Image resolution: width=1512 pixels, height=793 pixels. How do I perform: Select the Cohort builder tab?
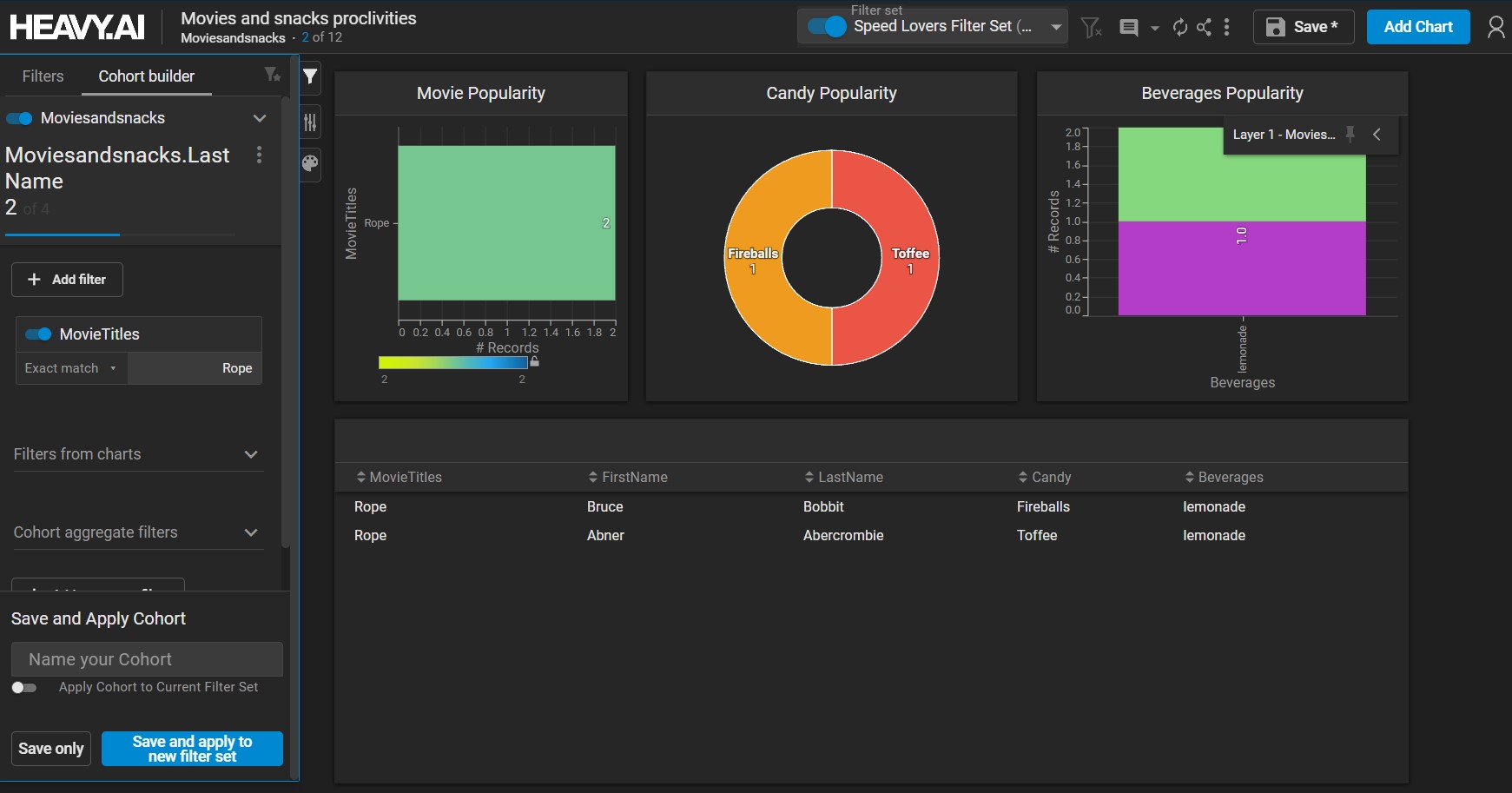[146, 76]
